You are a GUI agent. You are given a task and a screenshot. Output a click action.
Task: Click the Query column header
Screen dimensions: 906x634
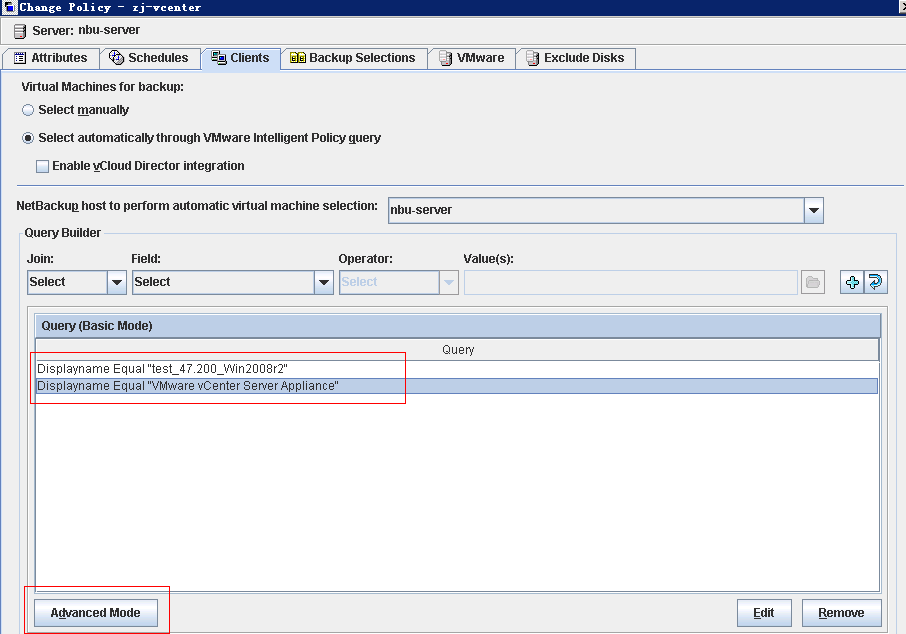click(457, 350)
